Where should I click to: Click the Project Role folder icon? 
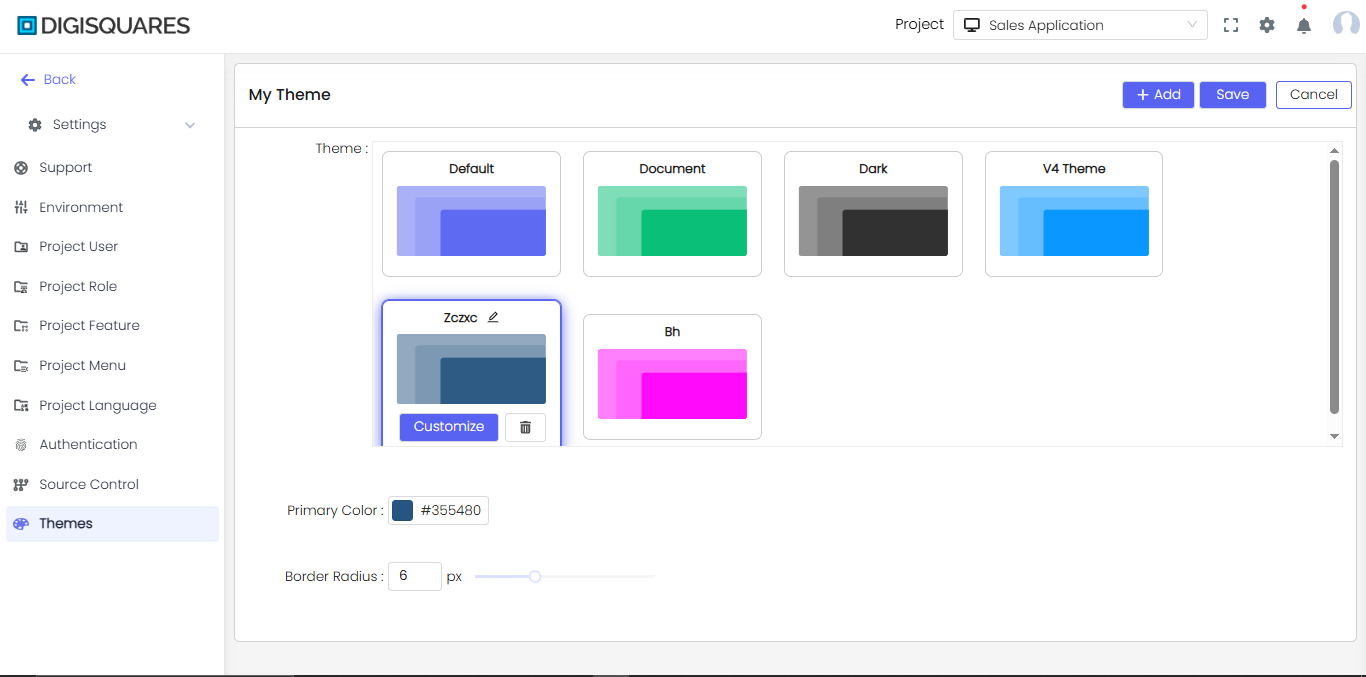pyautogui.click(x=21, y=287)
